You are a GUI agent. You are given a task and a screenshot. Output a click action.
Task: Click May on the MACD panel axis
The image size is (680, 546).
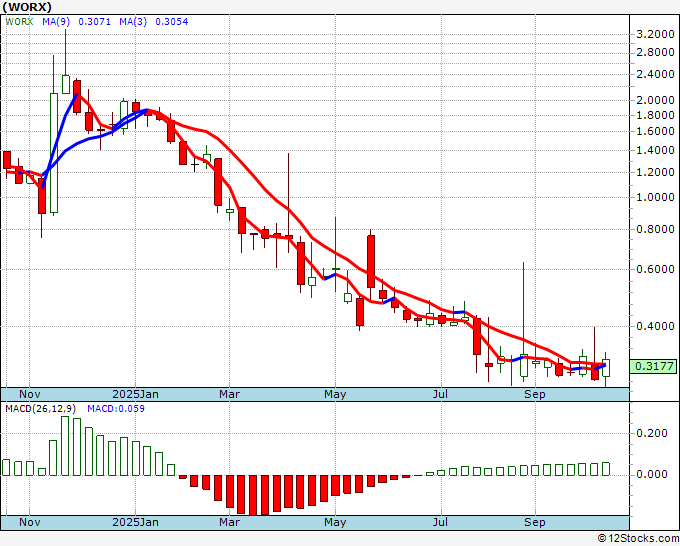[335, 522]
